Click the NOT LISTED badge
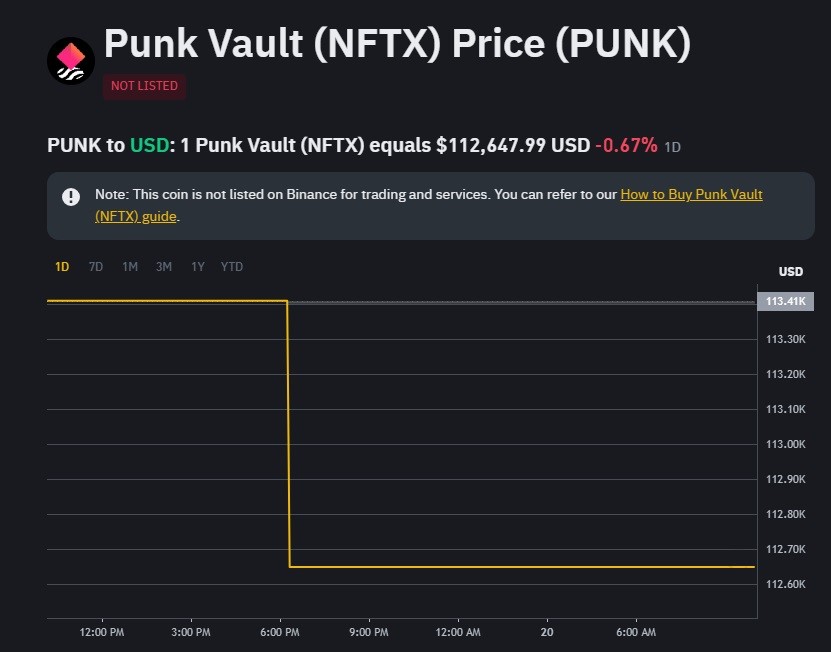The image size is (831, 652). click(144, 86)
